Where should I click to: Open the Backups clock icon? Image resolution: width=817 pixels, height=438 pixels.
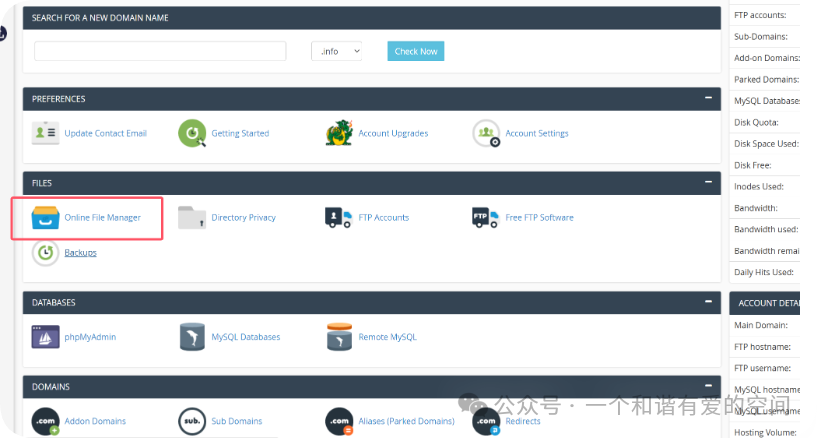click(45, 253)
